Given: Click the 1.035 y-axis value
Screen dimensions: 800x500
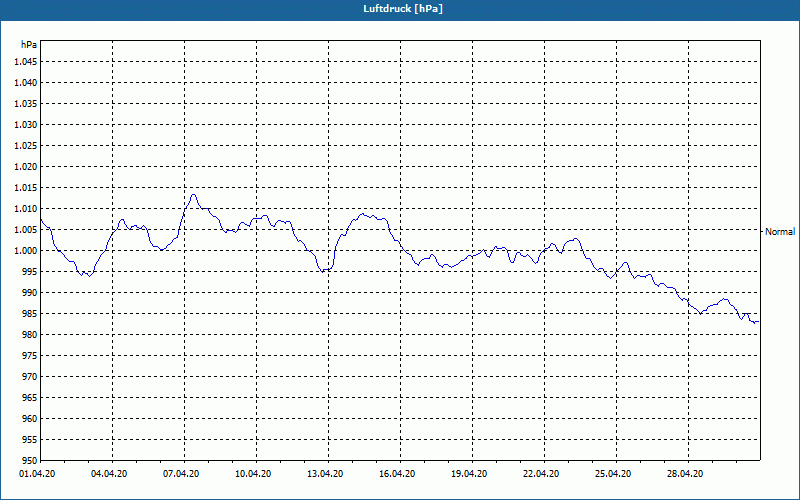Looking at the screenshot, I should 26,104.
